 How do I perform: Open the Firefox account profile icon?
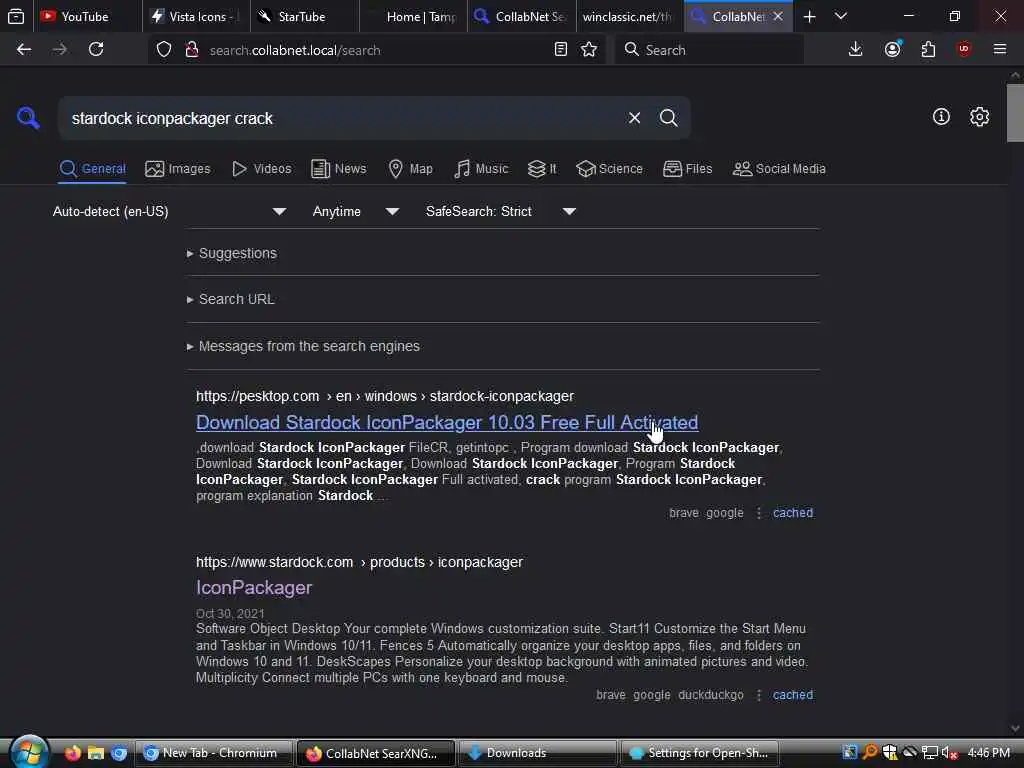(x=893, y=49)
